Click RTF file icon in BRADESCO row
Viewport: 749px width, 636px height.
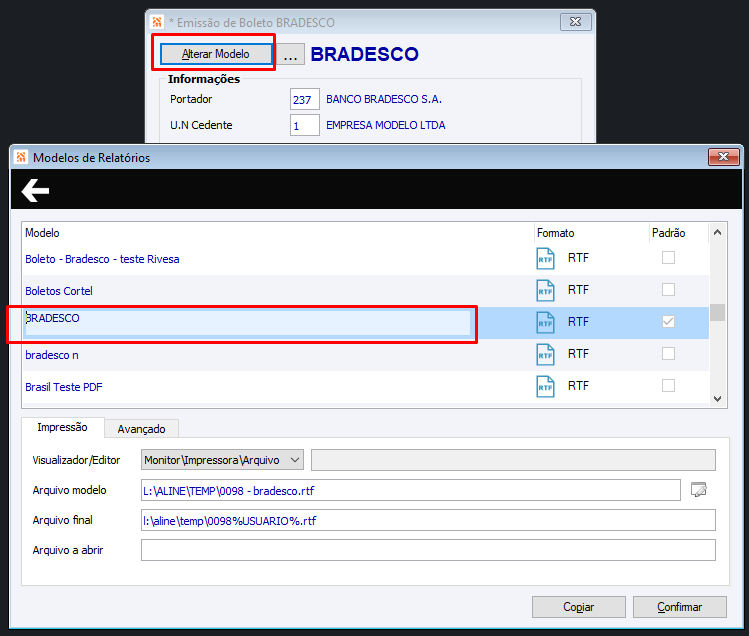545,323
